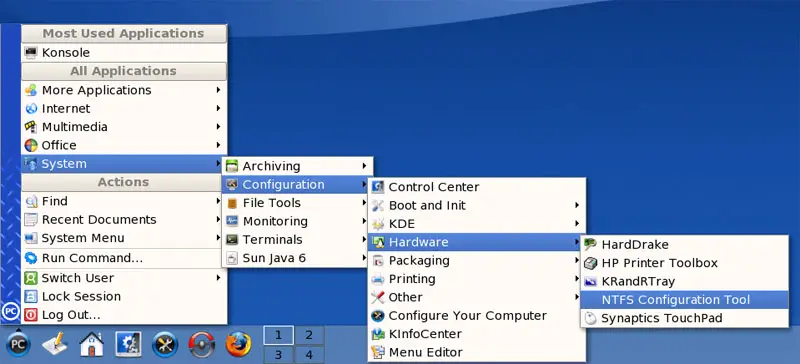
Task: Switch to virtual desktop 1
Action: [x=278, y=335]
